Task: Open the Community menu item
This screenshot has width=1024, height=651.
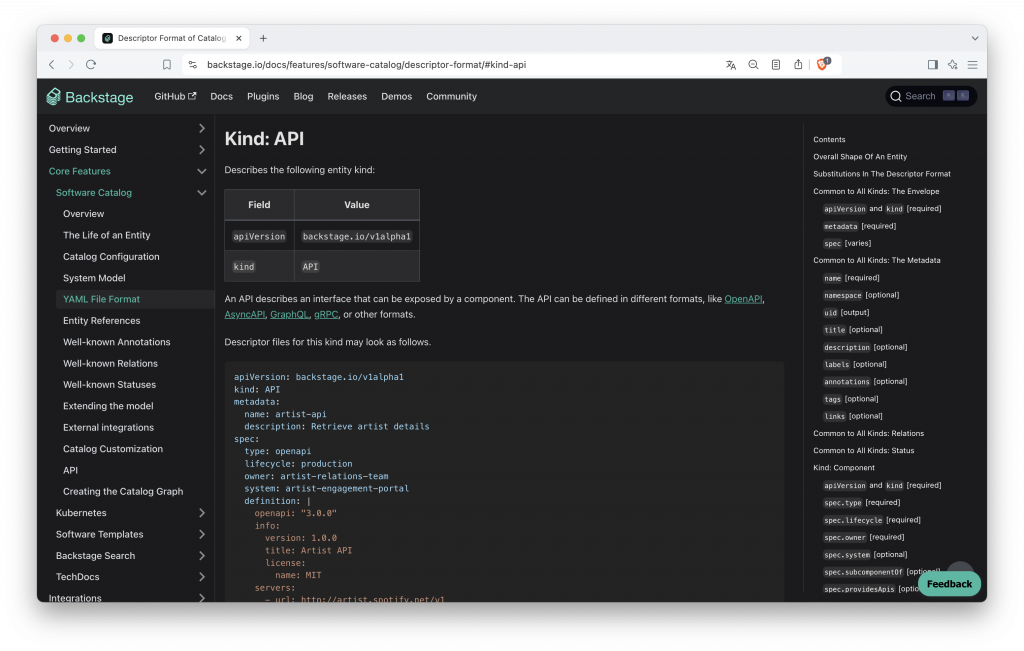Action: (451, 96)
